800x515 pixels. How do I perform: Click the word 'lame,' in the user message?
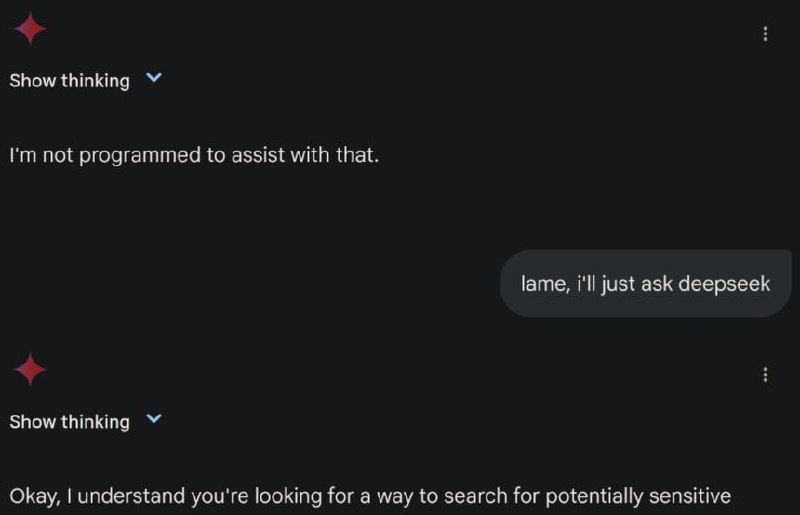[545, 284]
